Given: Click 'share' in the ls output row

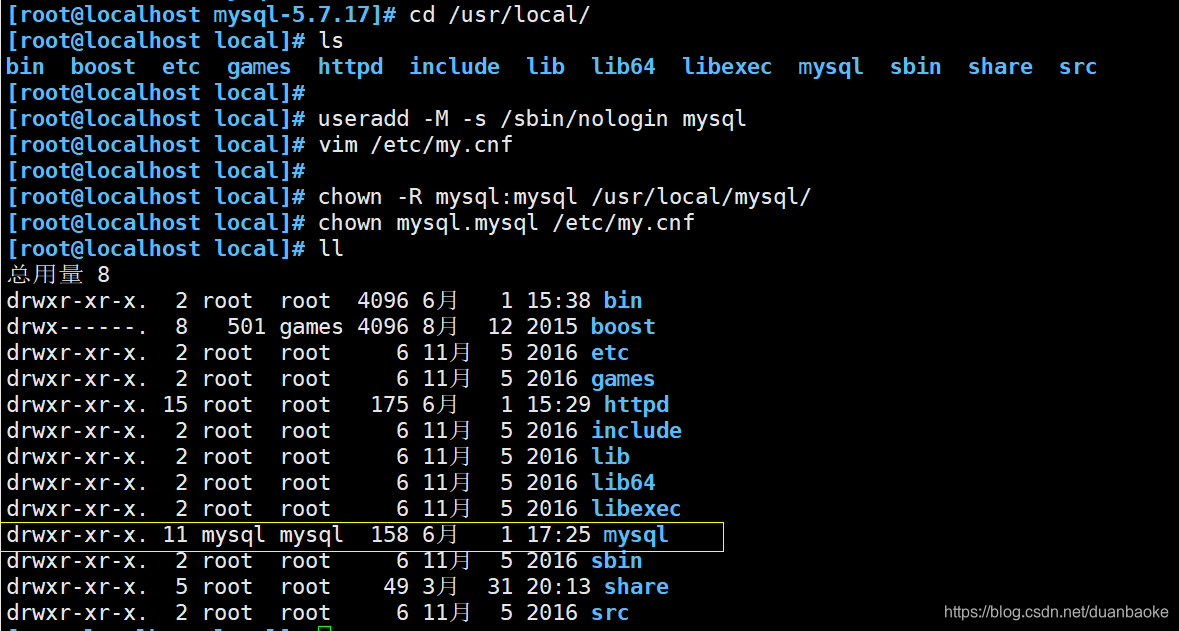Looking at the screenshot, I should (1000, 66).
